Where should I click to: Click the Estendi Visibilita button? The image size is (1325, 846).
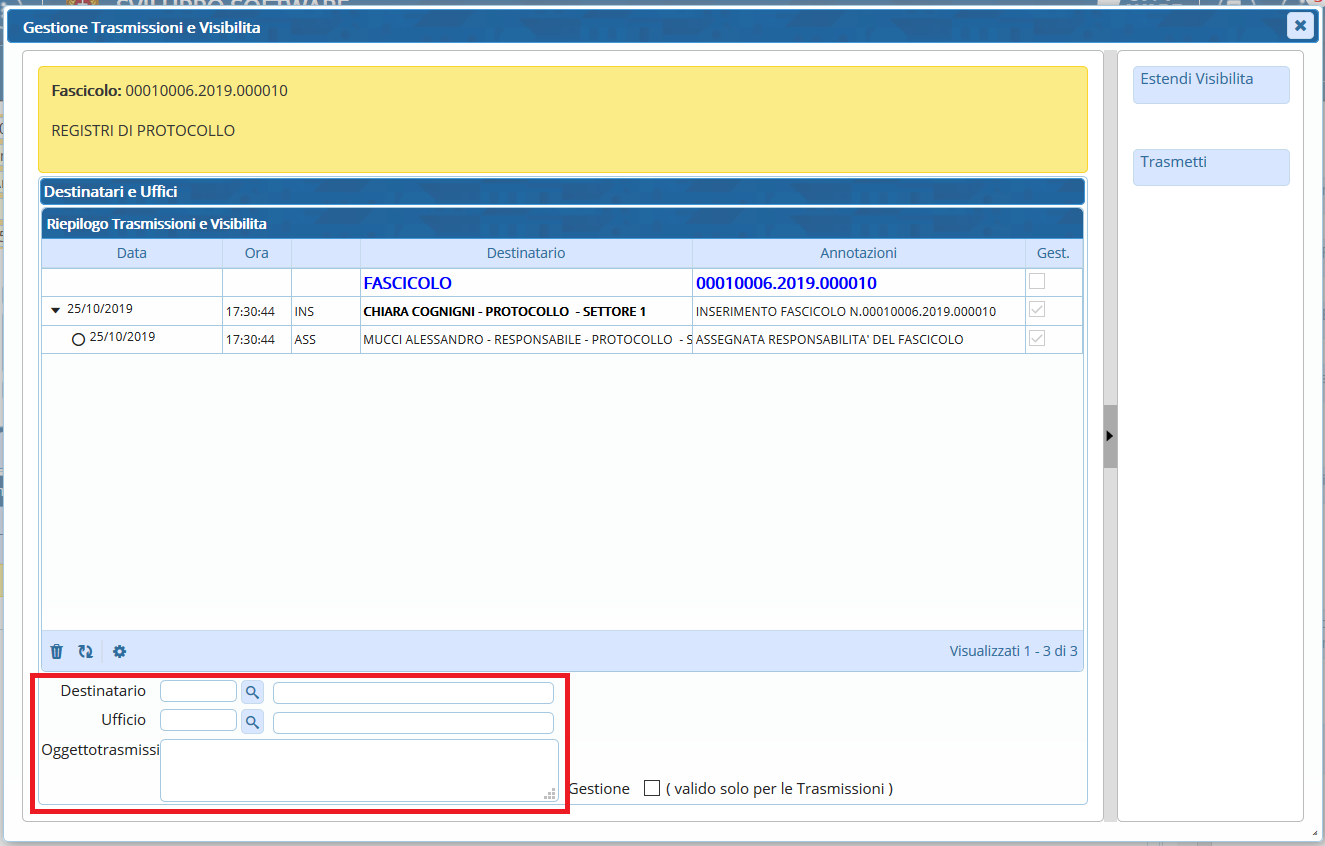(x=1210, y=85)
